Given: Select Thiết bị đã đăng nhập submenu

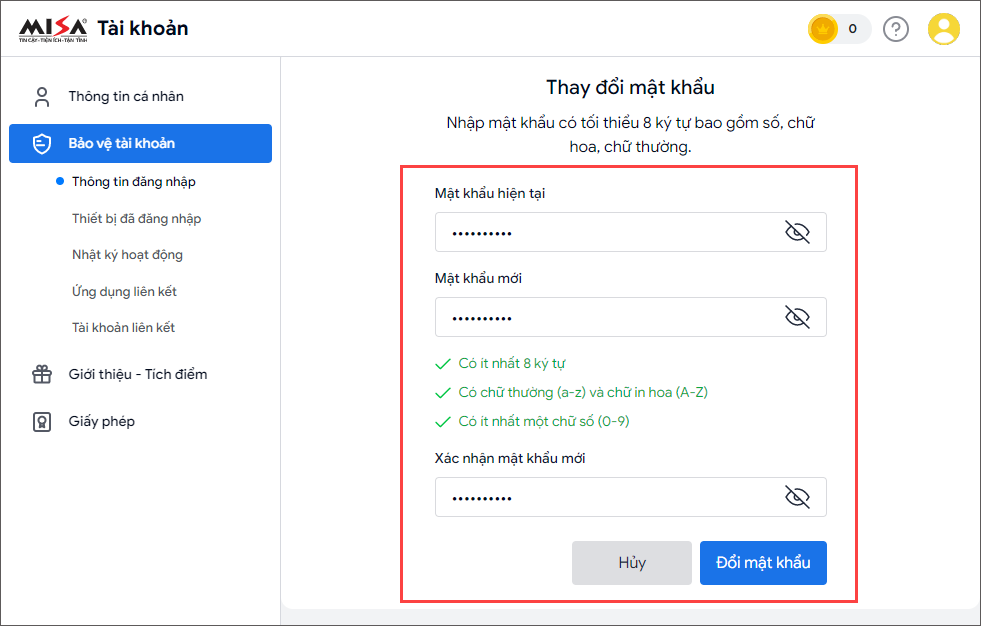Looking at the screenshot, I should [137, 219].
